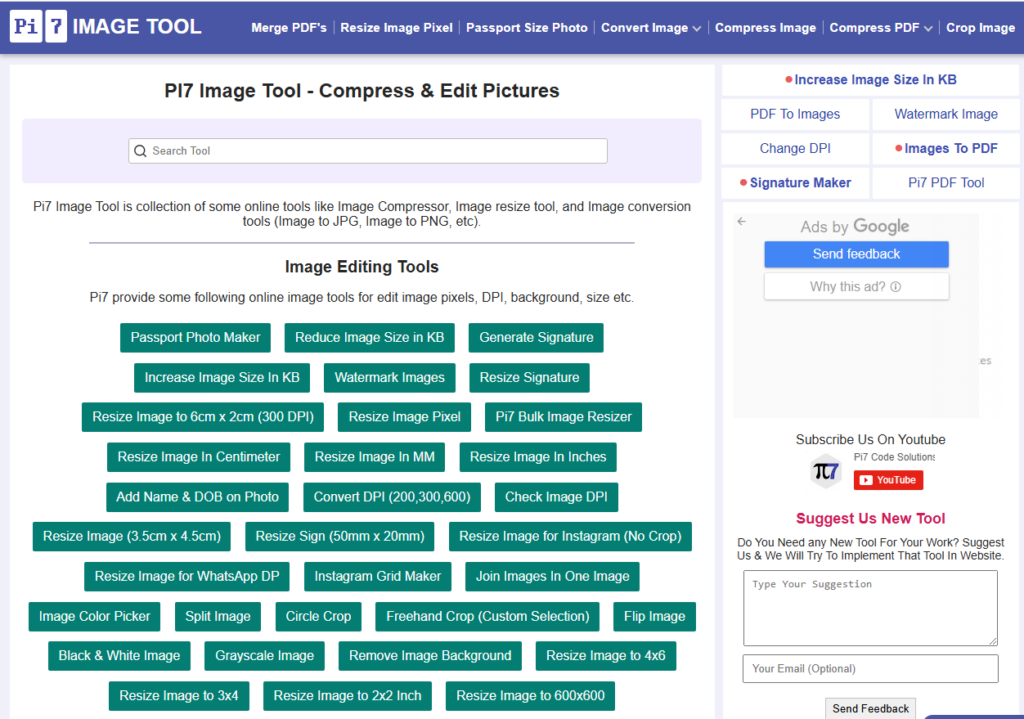Image resolution: width=1024 pixels, height=719 pixels.
Task: Open the green Resize Image Pixel button
Action: pyautogui.click(x=404, y=417)
